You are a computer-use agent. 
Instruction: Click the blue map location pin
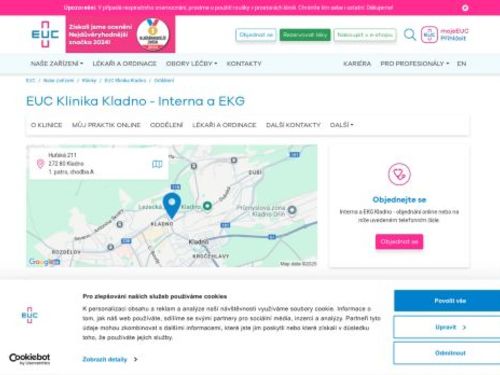click(172, 206)
